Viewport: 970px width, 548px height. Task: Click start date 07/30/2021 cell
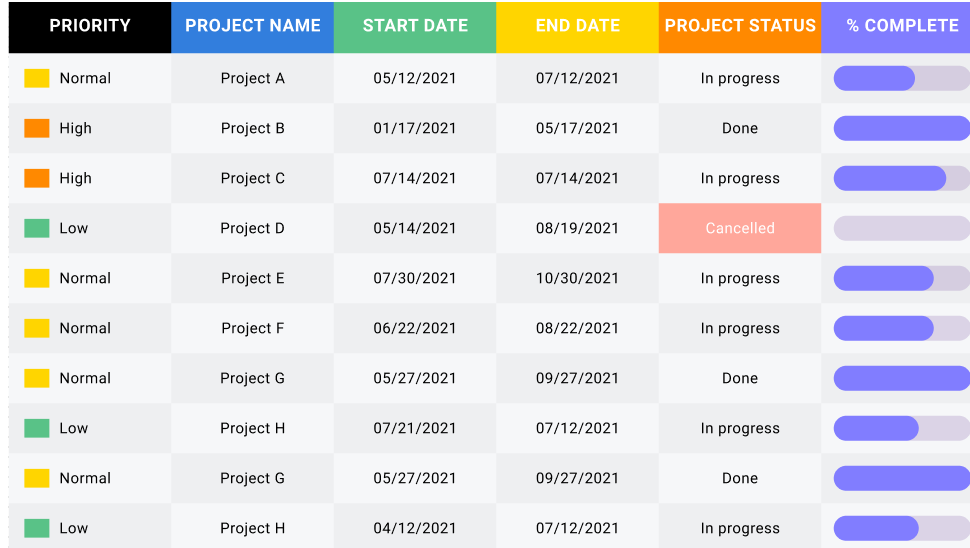[x=415, y=278]
